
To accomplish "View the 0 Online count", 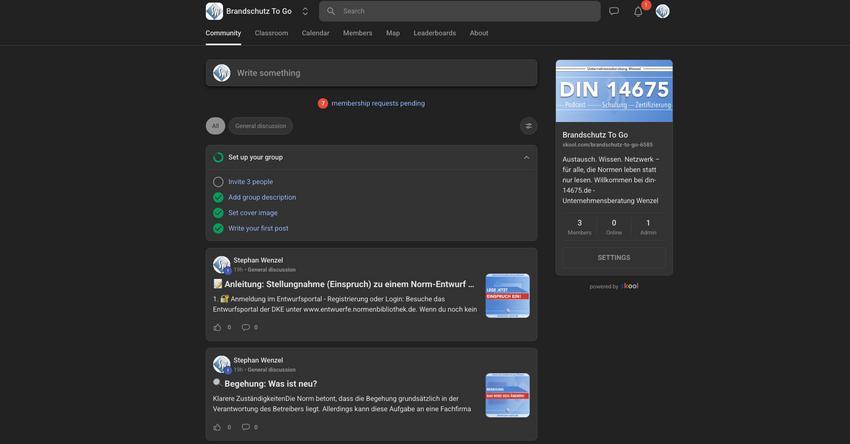I will pos(614,227).
